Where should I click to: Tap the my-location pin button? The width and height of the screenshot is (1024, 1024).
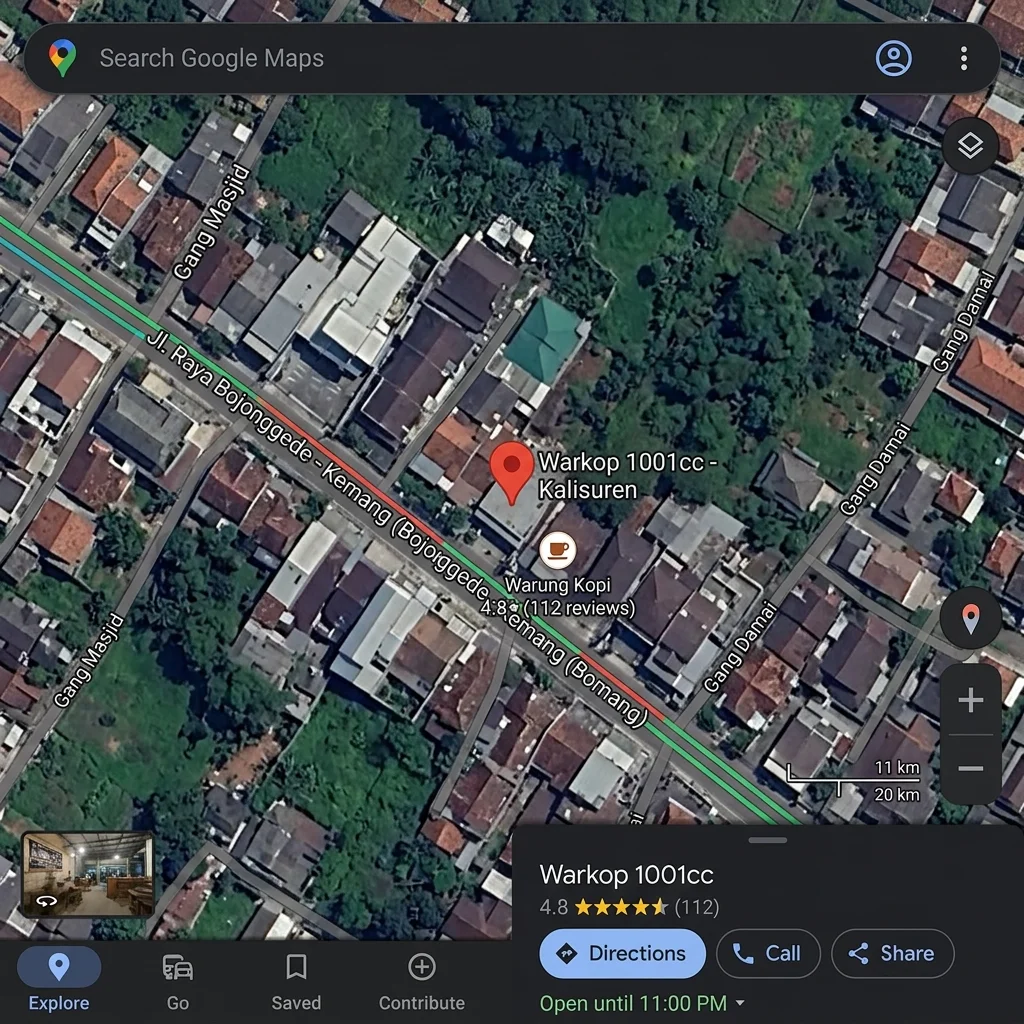pos(970,617)
